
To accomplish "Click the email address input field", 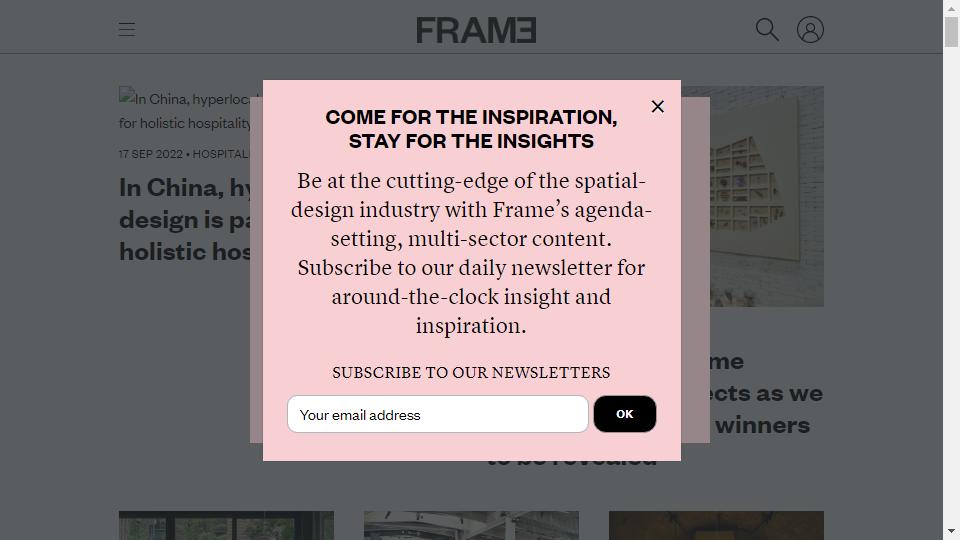I will (x=438, y=414).
